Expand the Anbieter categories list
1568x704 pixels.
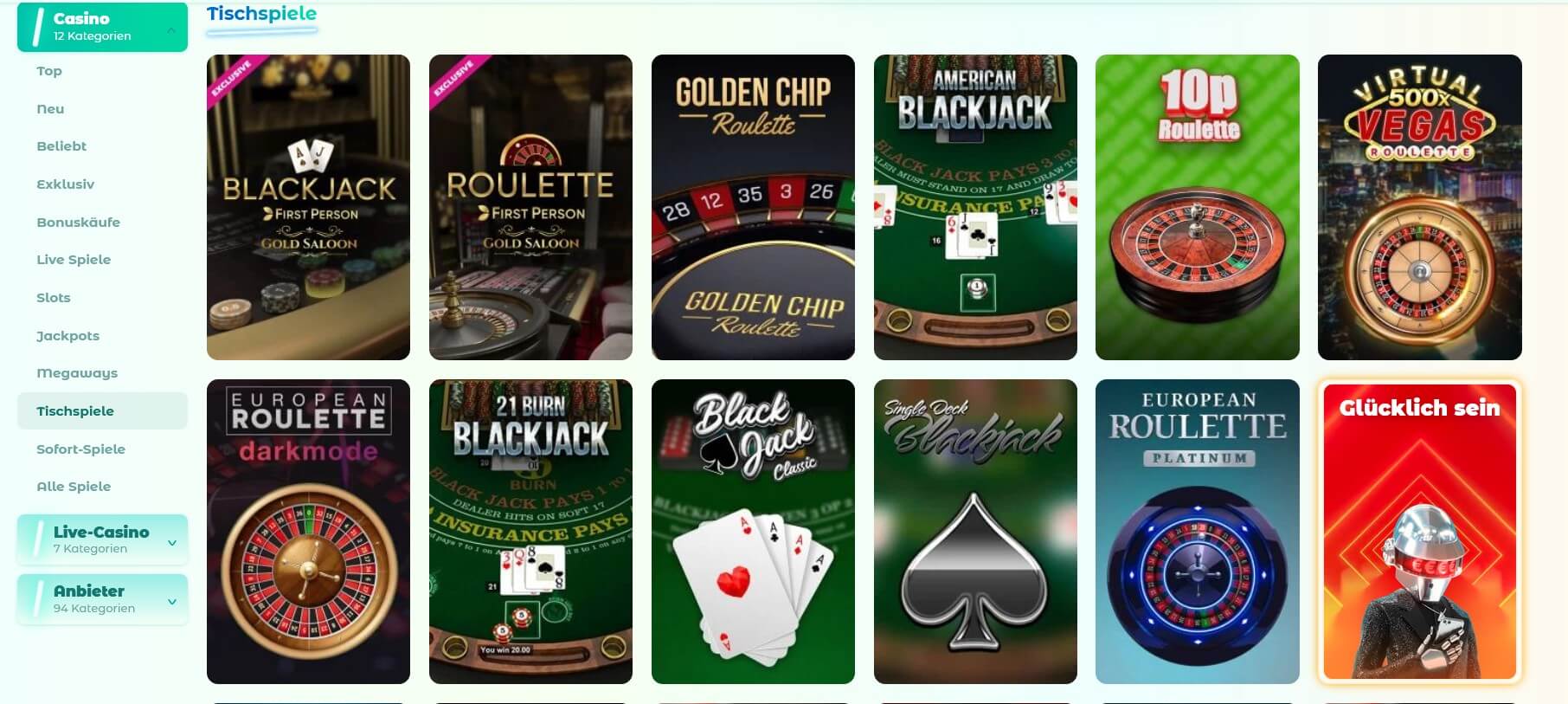[x=102, y=599]
